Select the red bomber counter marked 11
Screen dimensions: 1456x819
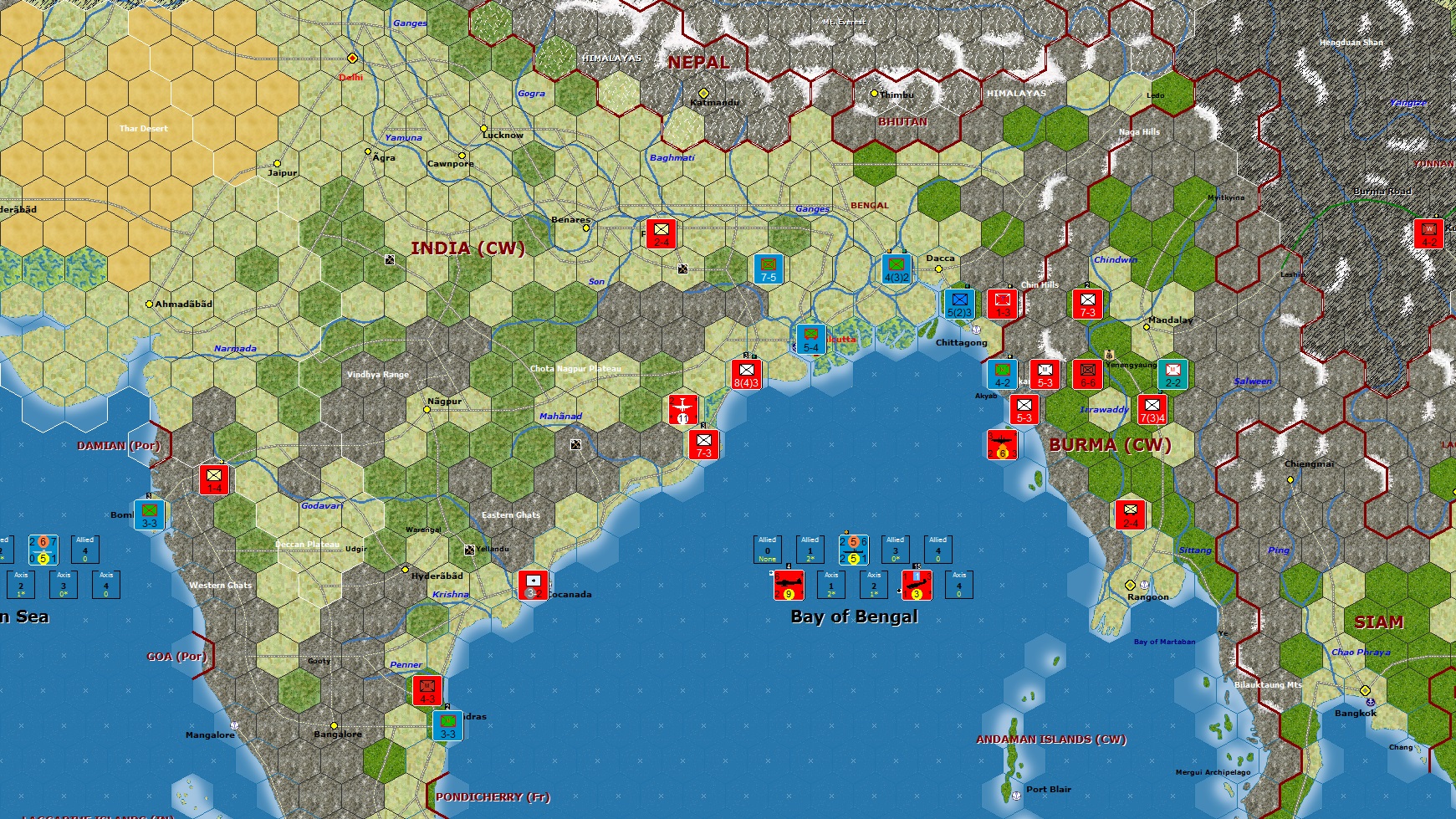click(x=683, y=409)
